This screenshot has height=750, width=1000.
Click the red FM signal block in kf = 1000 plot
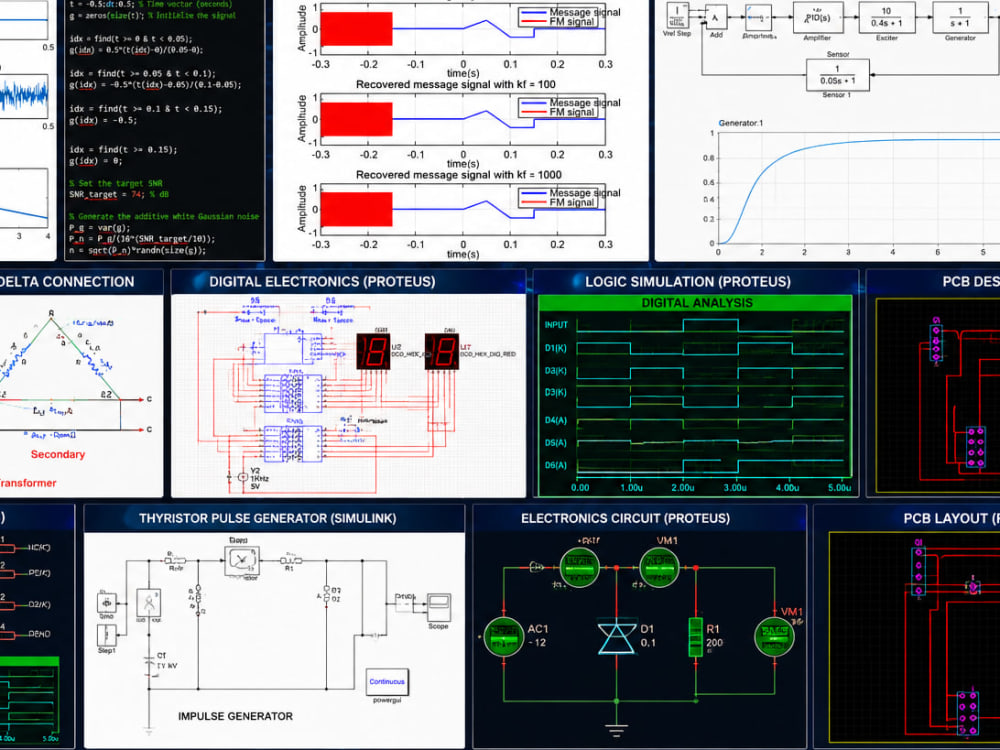tap(356, 209)
